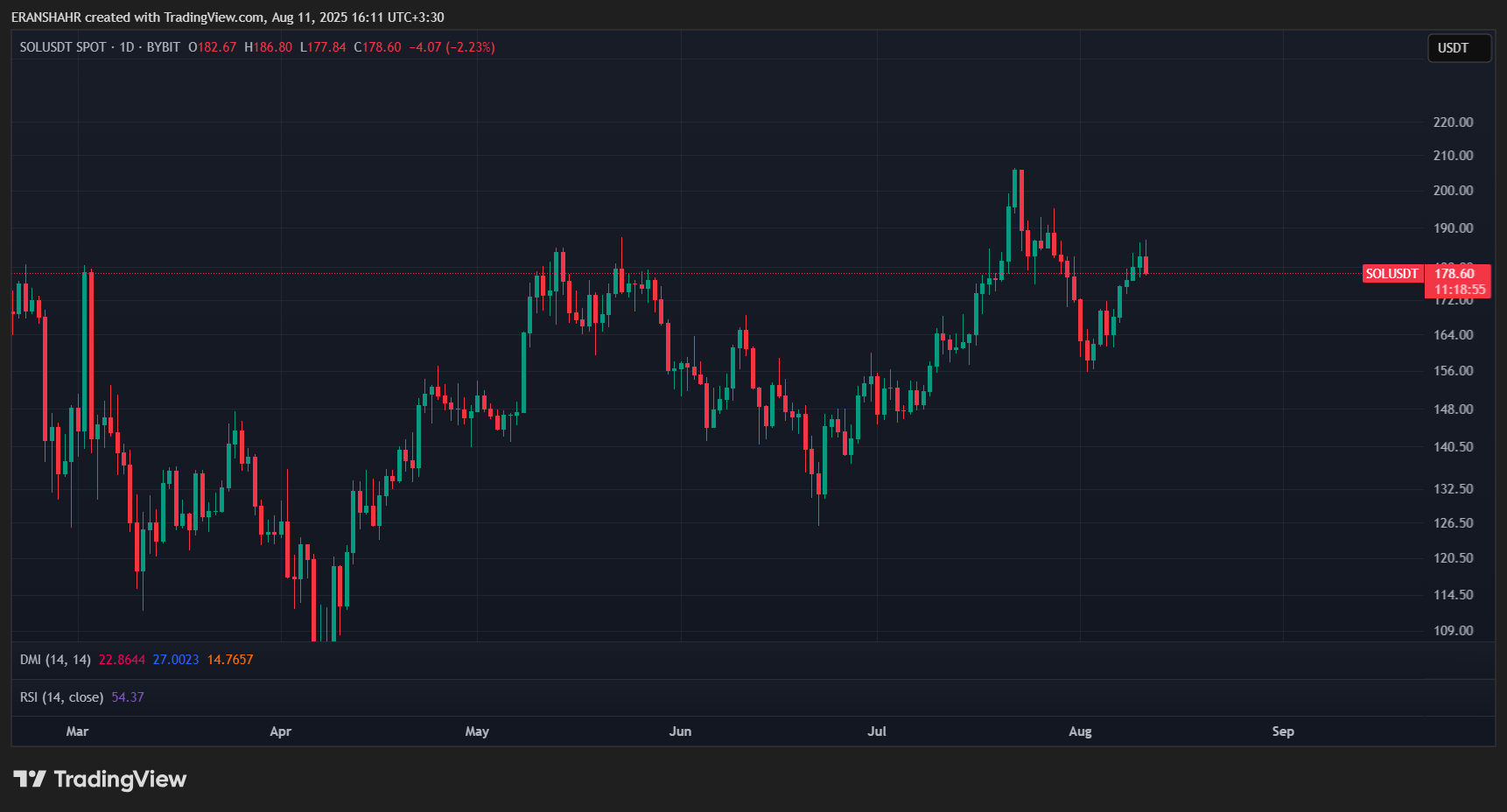
Task: Click the Apr label on time axis
Action: 280,731
